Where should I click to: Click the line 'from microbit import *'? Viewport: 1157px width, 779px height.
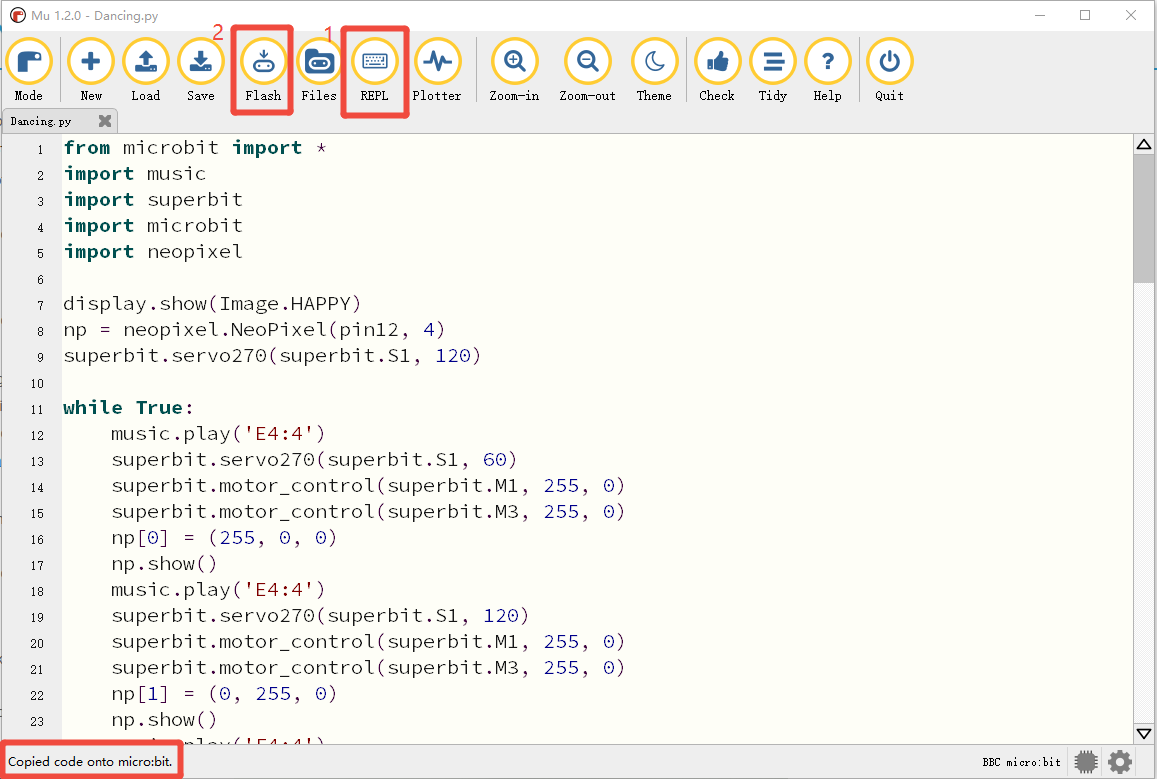[195, 148]
